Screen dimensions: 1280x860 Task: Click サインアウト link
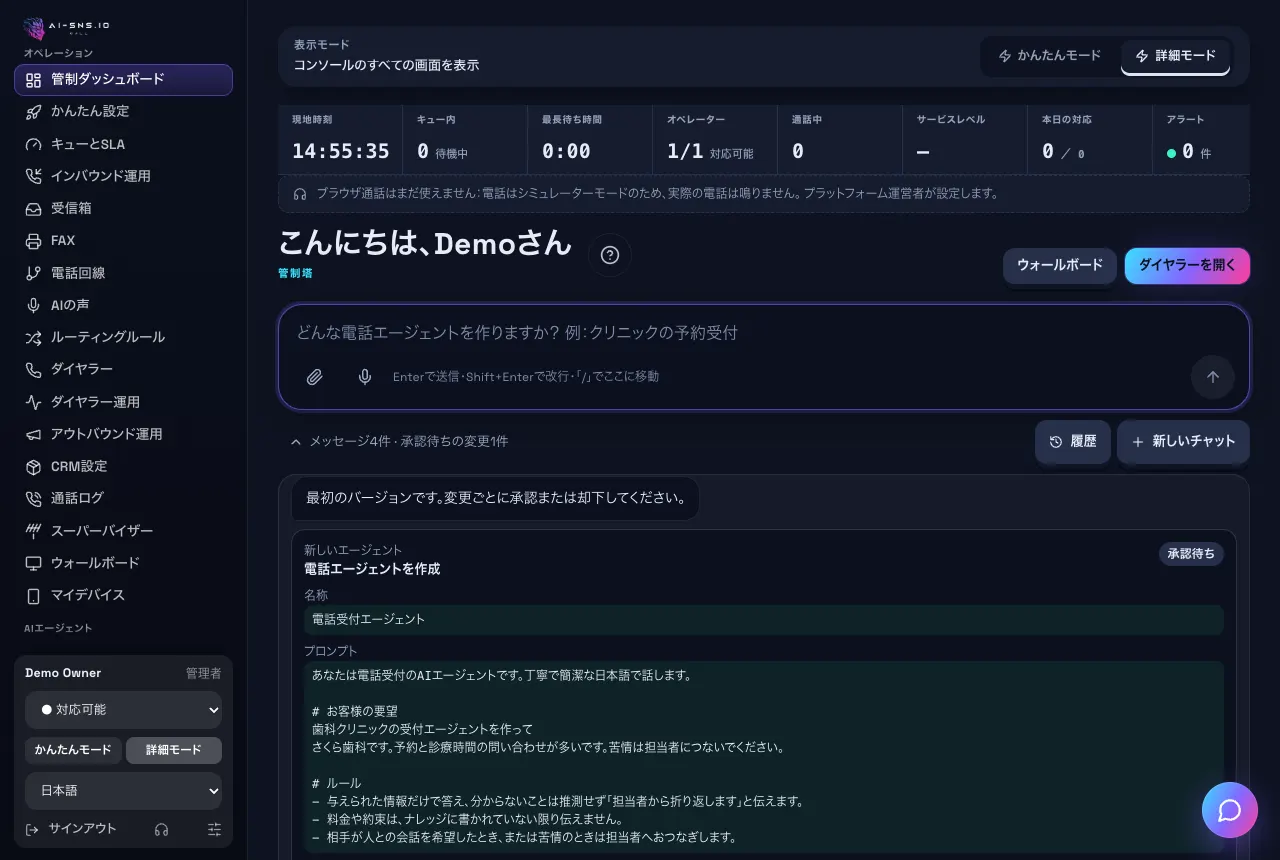pos(71,829)
